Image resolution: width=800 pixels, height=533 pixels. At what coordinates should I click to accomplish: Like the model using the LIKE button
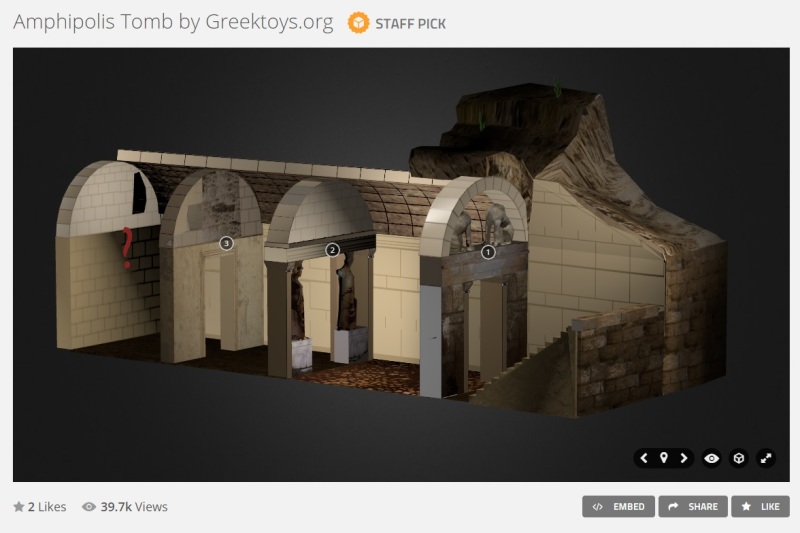(760, 507)
